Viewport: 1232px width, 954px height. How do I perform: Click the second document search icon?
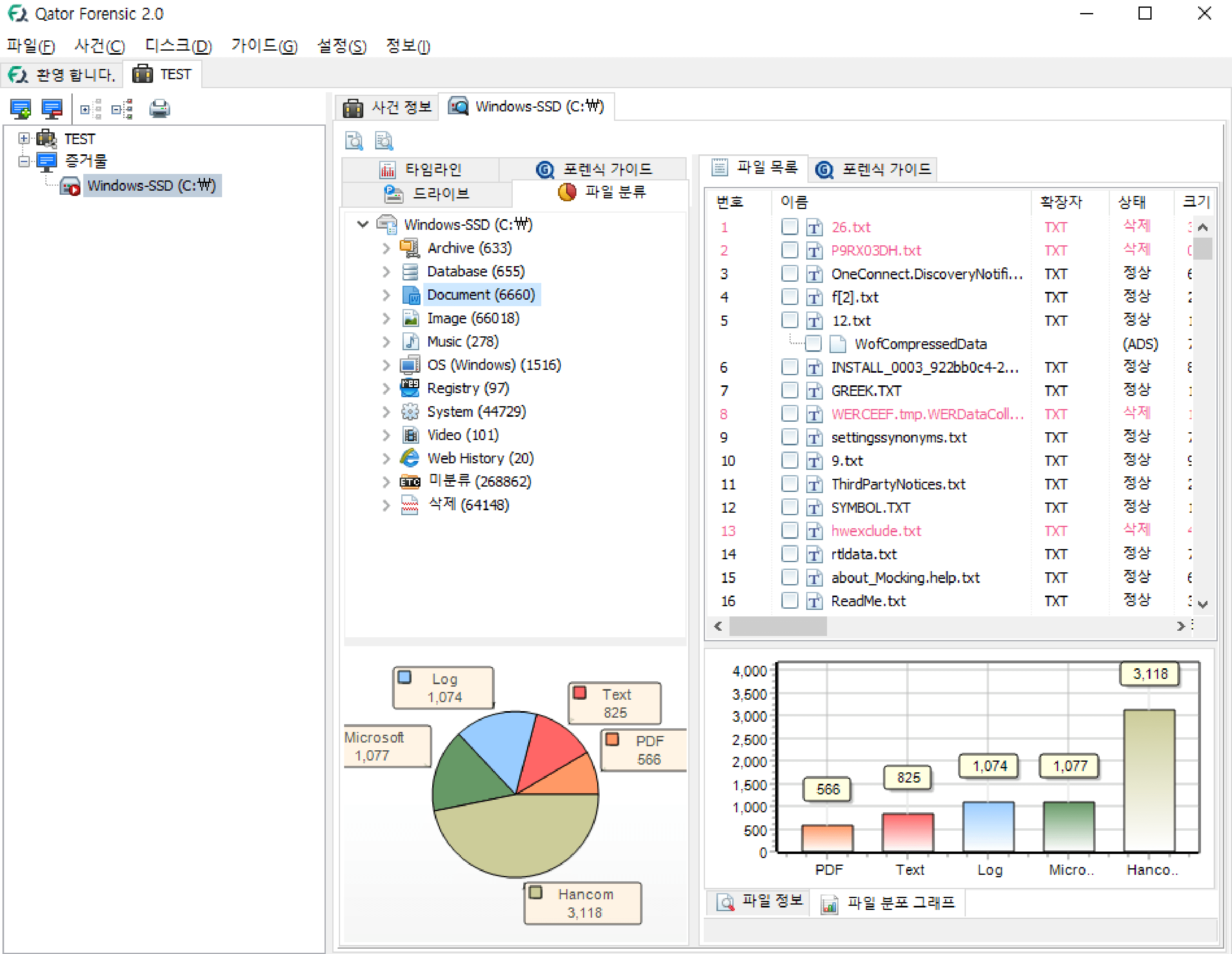[x=384, y=140]
